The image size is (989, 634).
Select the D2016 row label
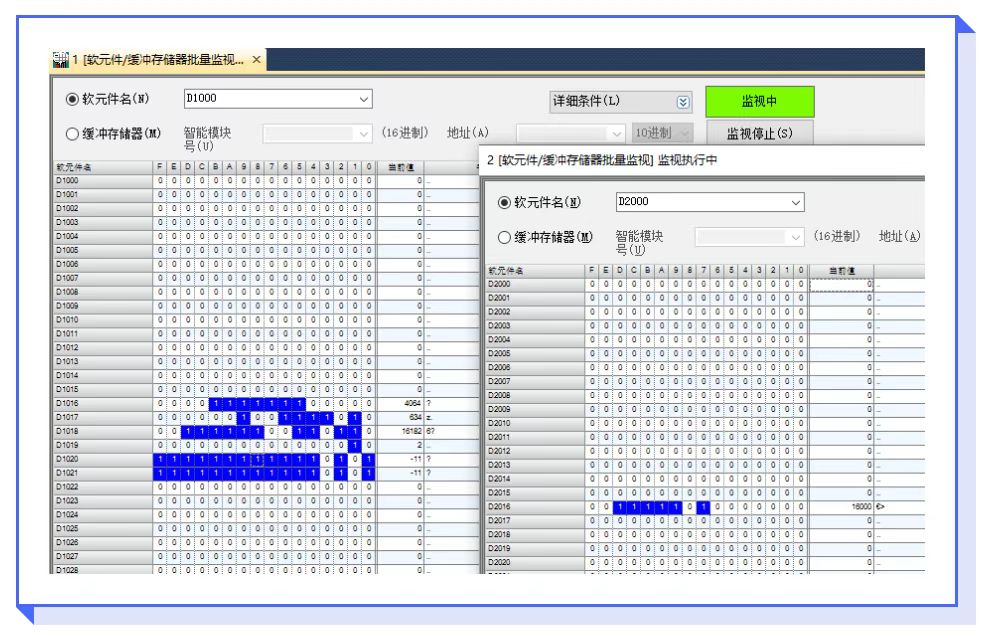[535, 507]
